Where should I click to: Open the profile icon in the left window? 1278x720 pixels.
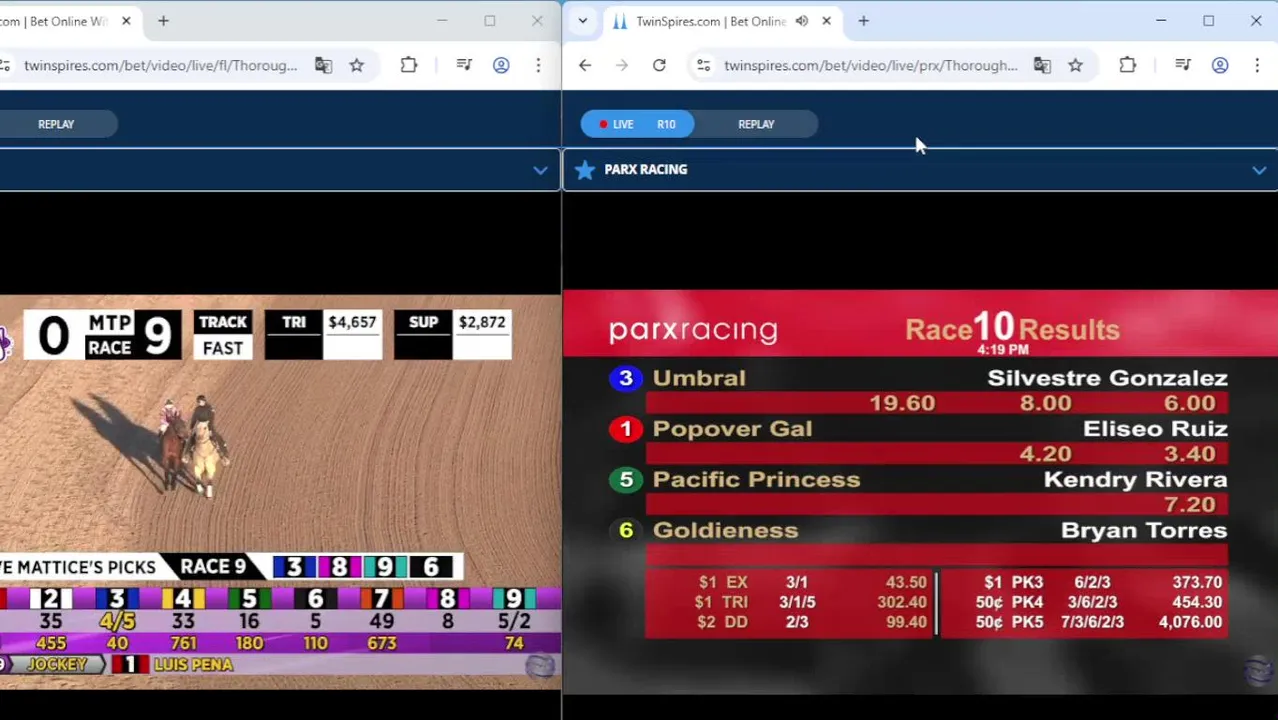[501, 65]
